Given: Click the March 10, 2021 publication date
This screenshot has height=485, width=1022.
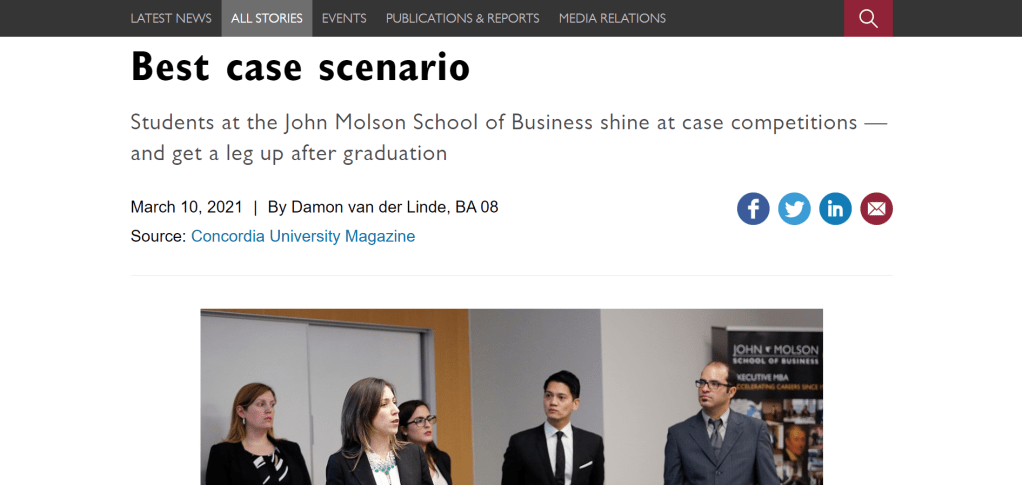Looking at the screenshot, I should (186, 207).
